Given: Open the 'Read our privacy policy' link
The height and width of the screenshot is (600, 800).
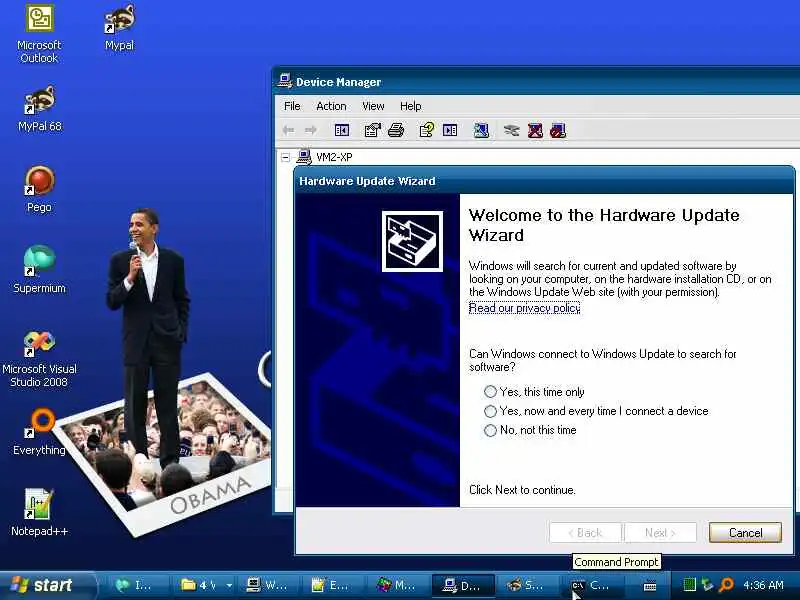Looking at the screenshot, I should click(x=524, y=308).
